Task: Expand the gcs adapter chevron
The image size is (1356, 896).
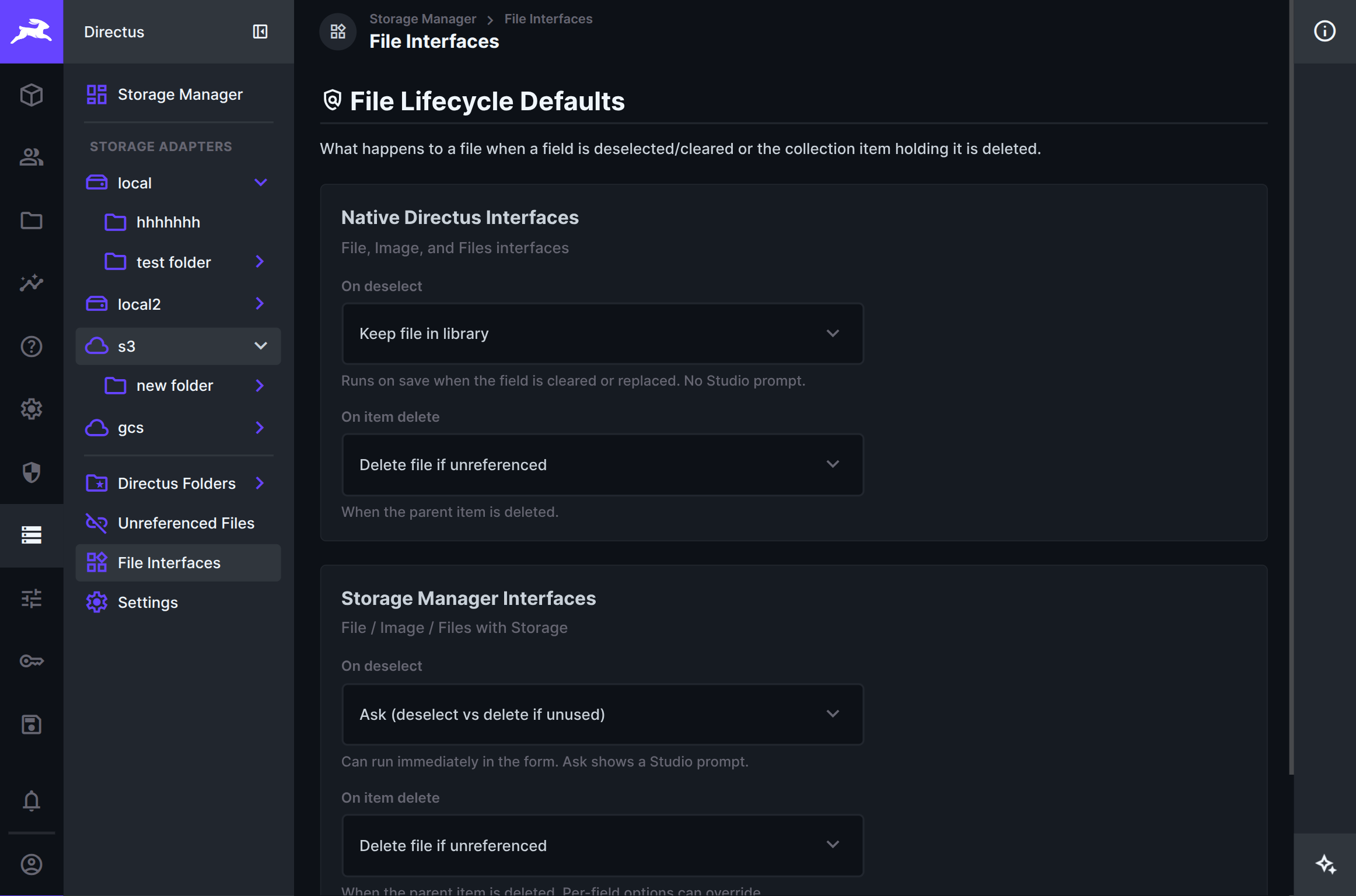Action: pos(260,428)
